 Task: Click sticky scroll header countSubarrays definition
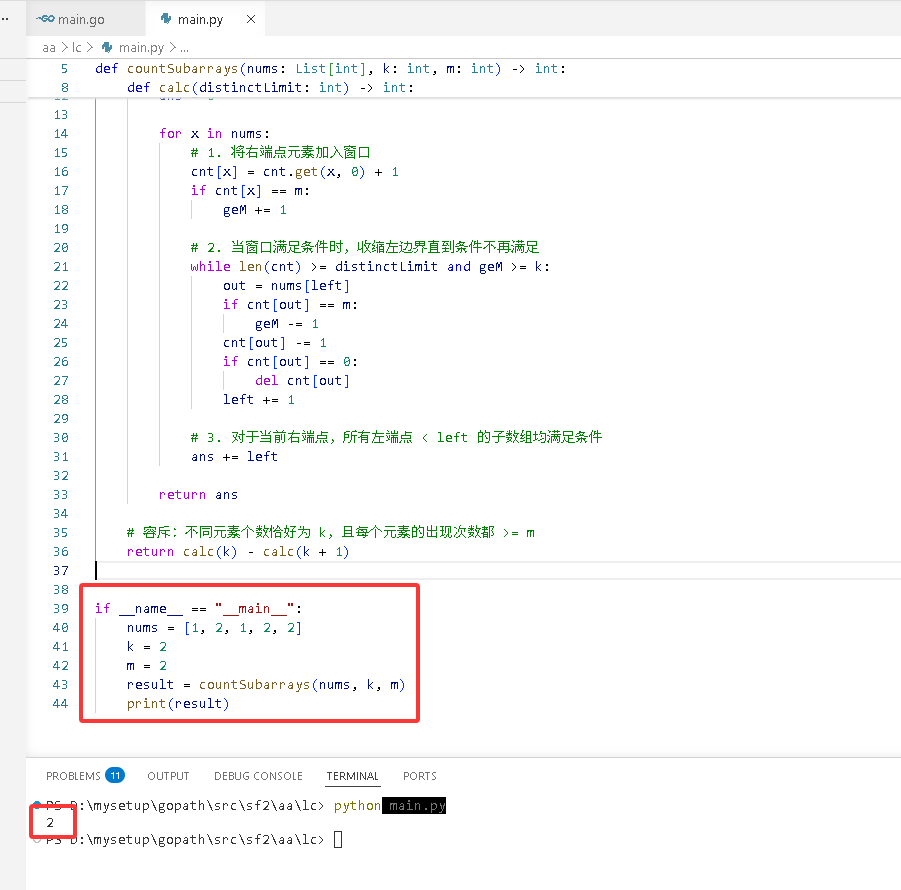[x=330, y=68]
